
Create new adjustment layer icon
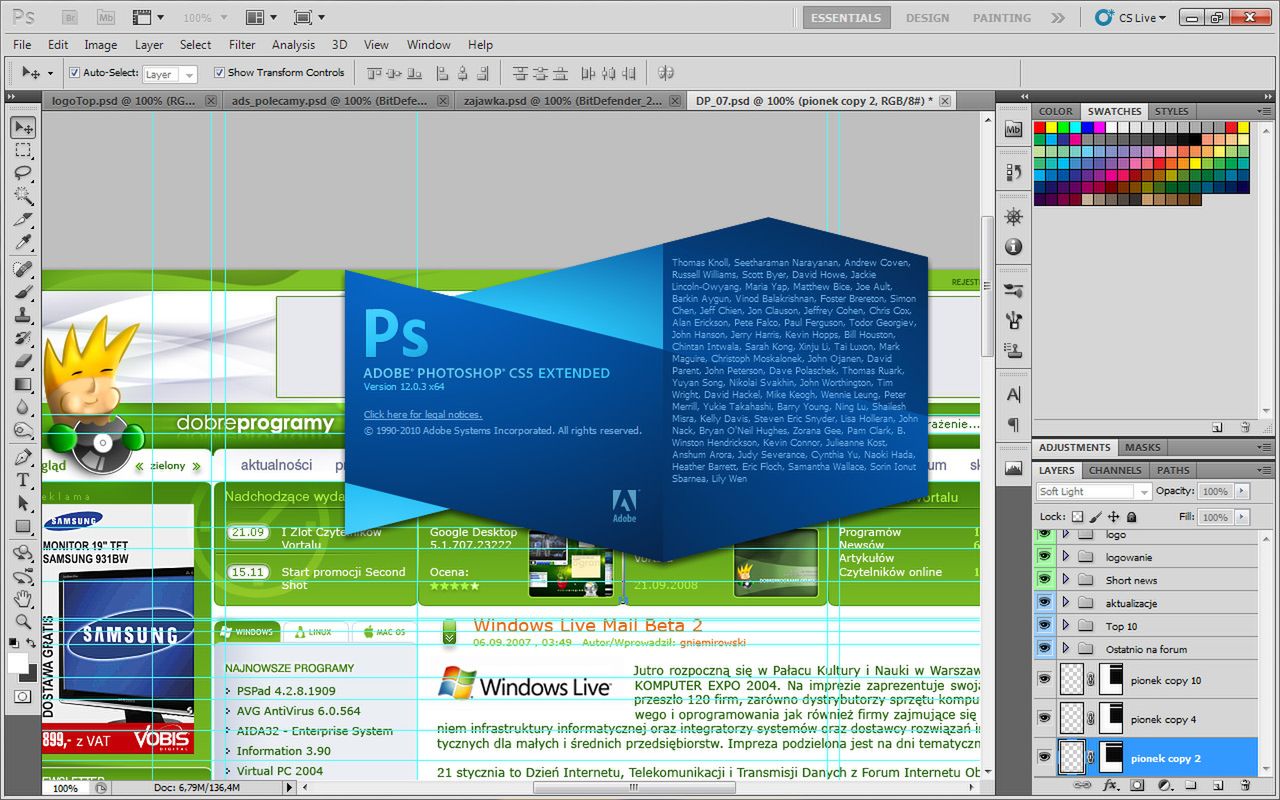coord(1164,786)
